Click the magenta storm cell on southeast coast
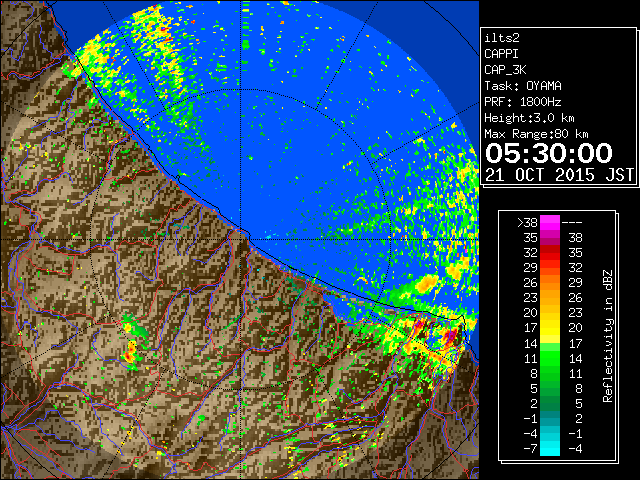This screenshot has height=480, width=640. pyautogui.click(x=451, y=336)
